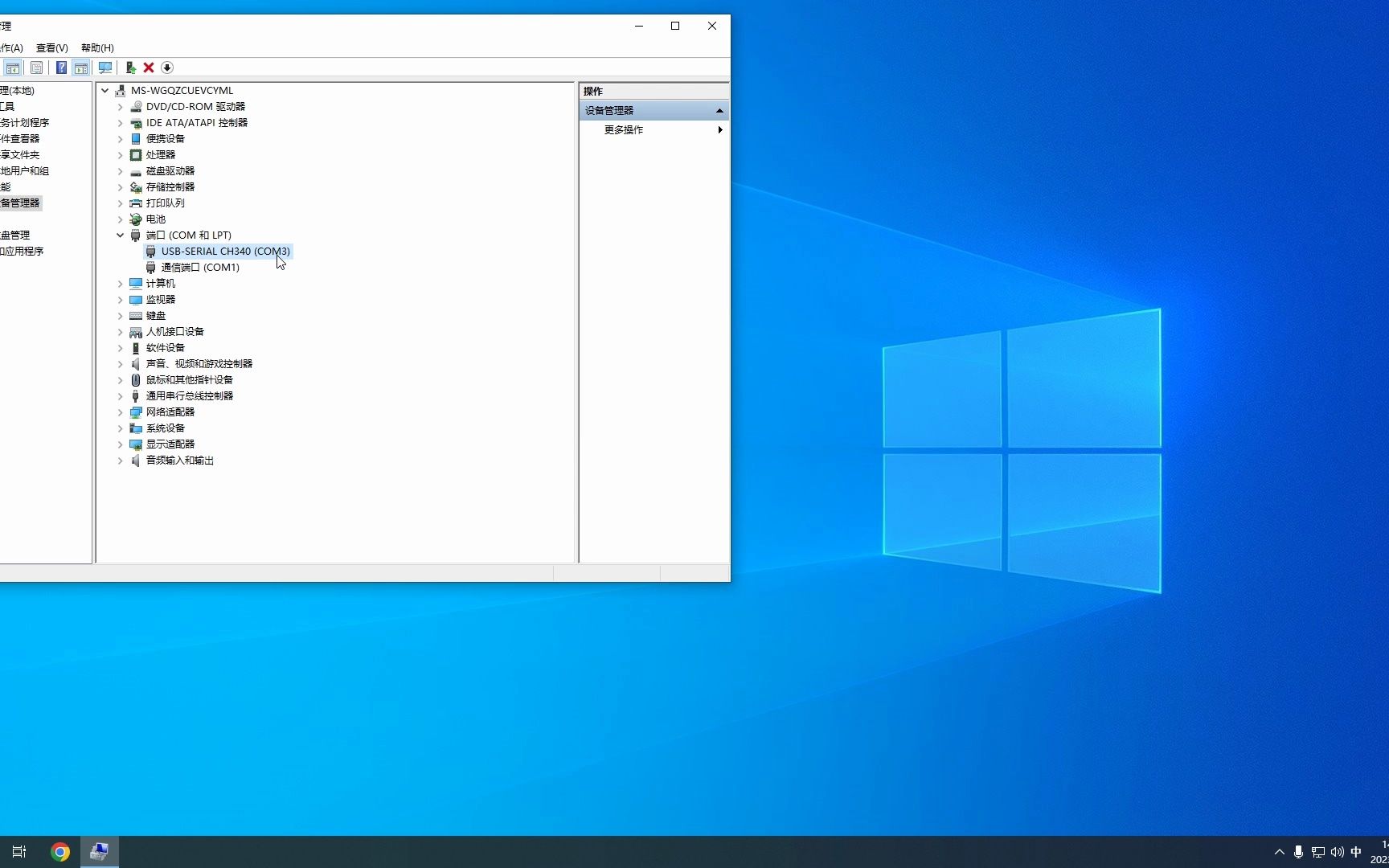Select 务计划程序 in the left console tree
1389x868 pixels.
point(25,122)
